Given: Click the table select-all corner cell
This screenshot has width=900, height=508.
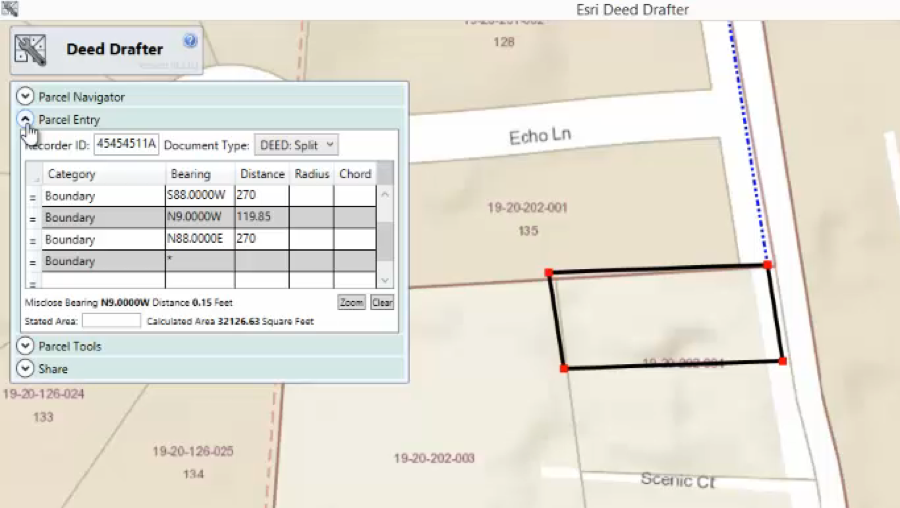Looking at the screenshot, I should 34,174.
